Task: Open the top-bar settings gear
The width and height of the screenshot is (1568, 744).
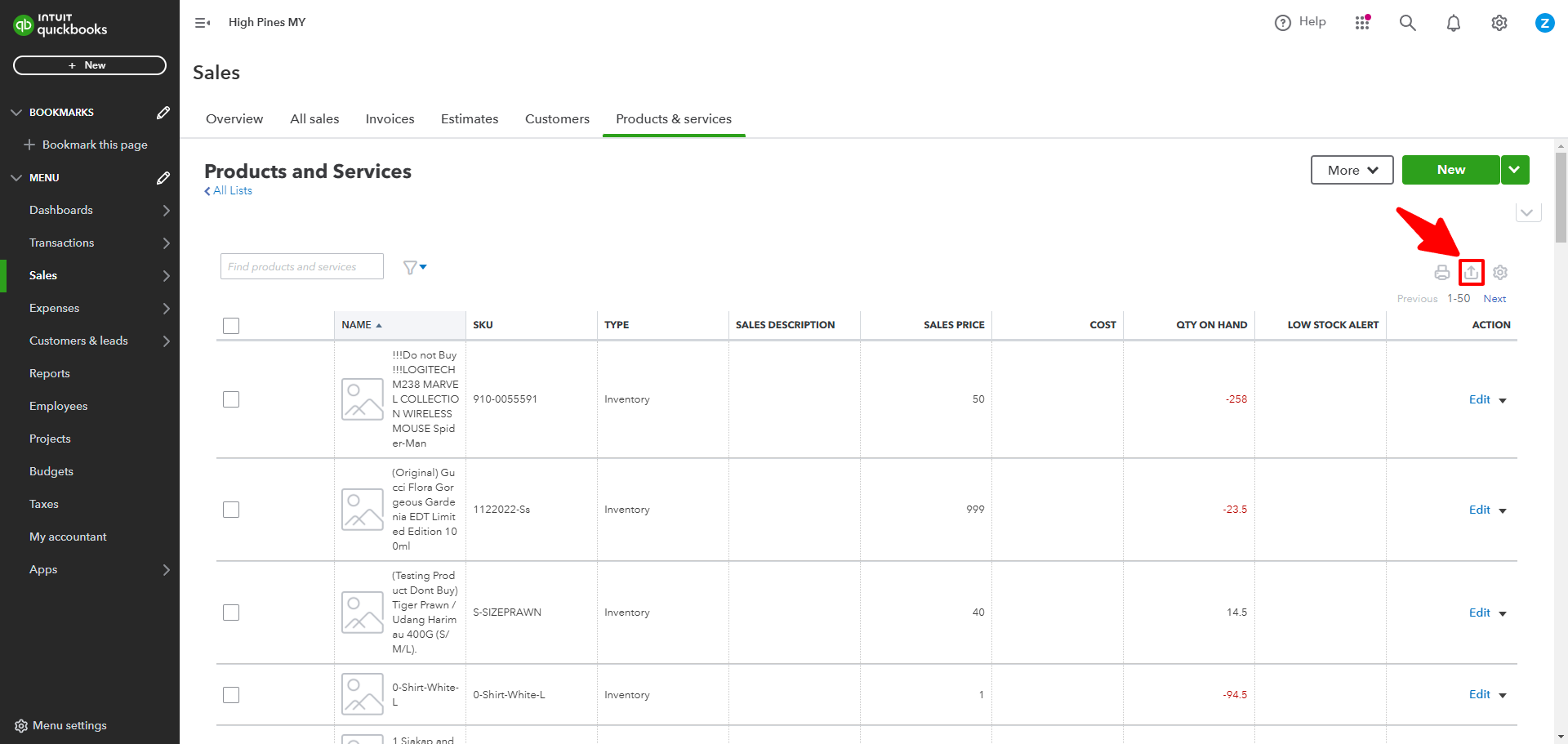Action: (x=1499, y=23)
